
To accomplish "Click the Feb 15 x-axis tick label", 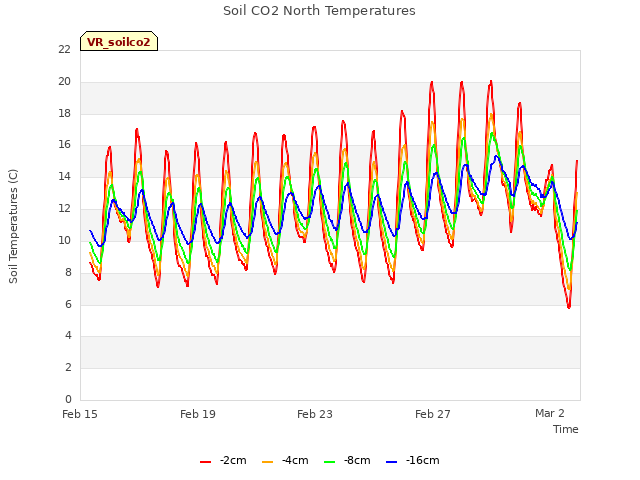I will [80, 414].
